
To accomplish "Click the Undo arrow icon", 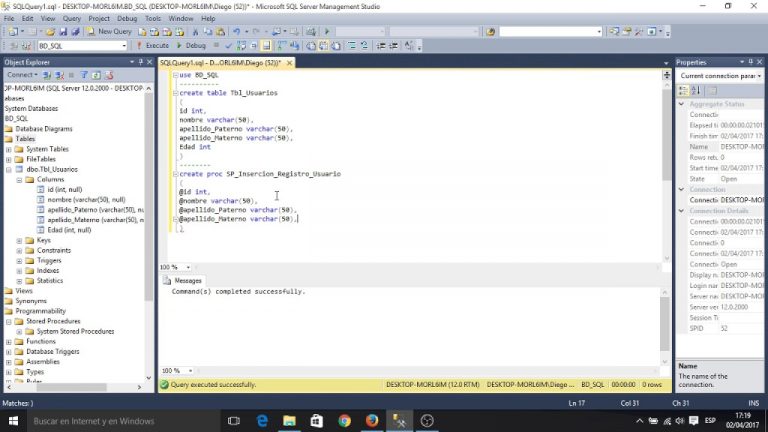I will pyautogui.click(x=237, y=32).
